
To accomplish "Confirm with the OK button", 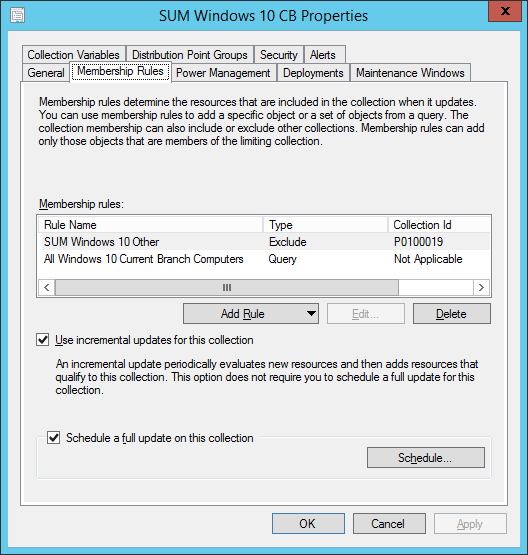I will point(308,523).
